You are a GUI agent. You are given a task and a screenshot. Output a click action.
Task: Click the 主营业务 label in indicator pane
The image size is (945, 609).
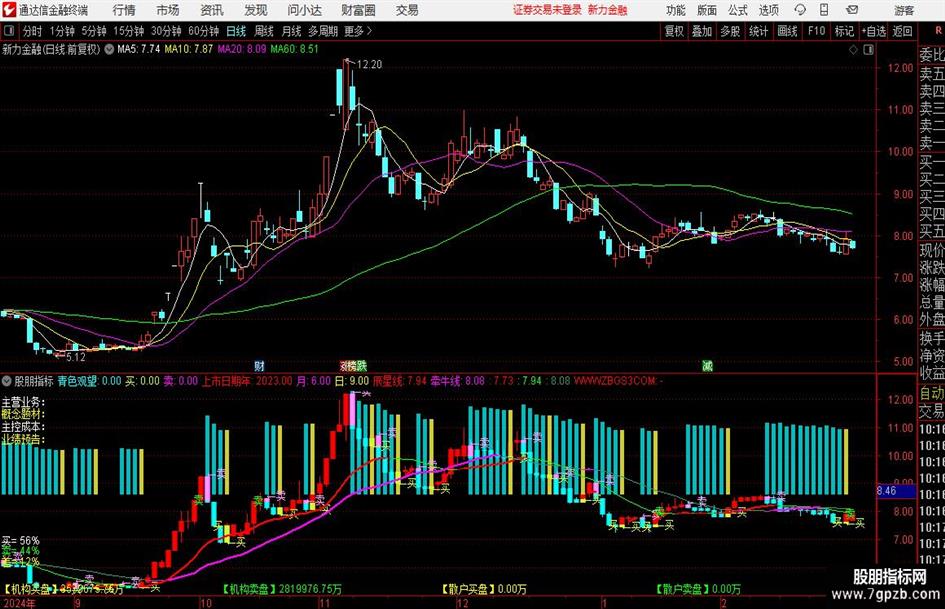tap(23, 402)
